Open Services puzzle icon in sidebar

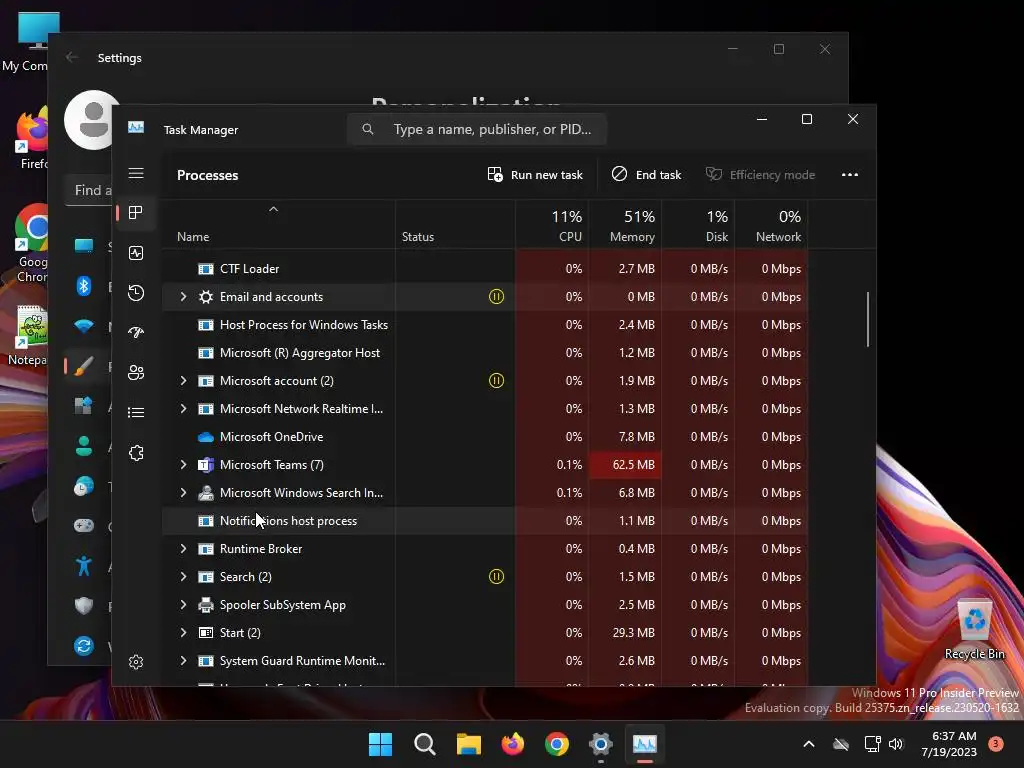tap(136, 453)
